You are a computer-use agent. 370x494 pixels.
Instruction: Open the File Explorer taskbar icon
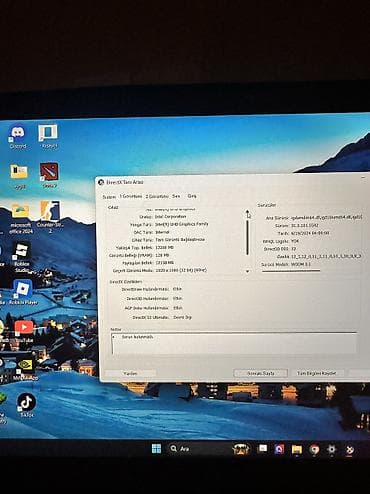click(297, 450)
